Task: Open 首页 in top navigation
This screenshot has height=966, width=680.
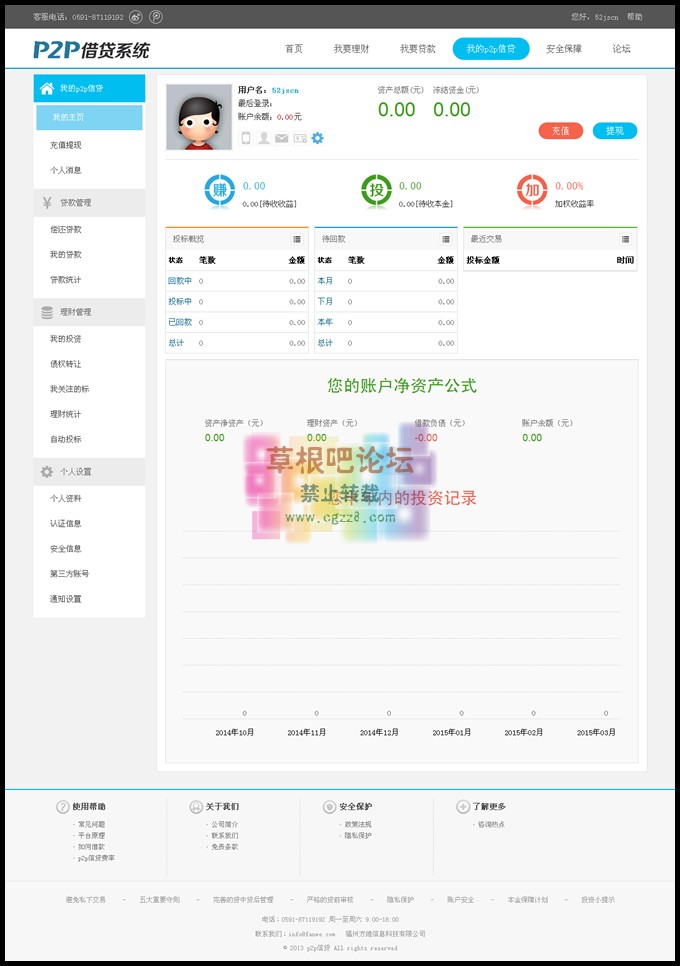Action: pos(294,49)
